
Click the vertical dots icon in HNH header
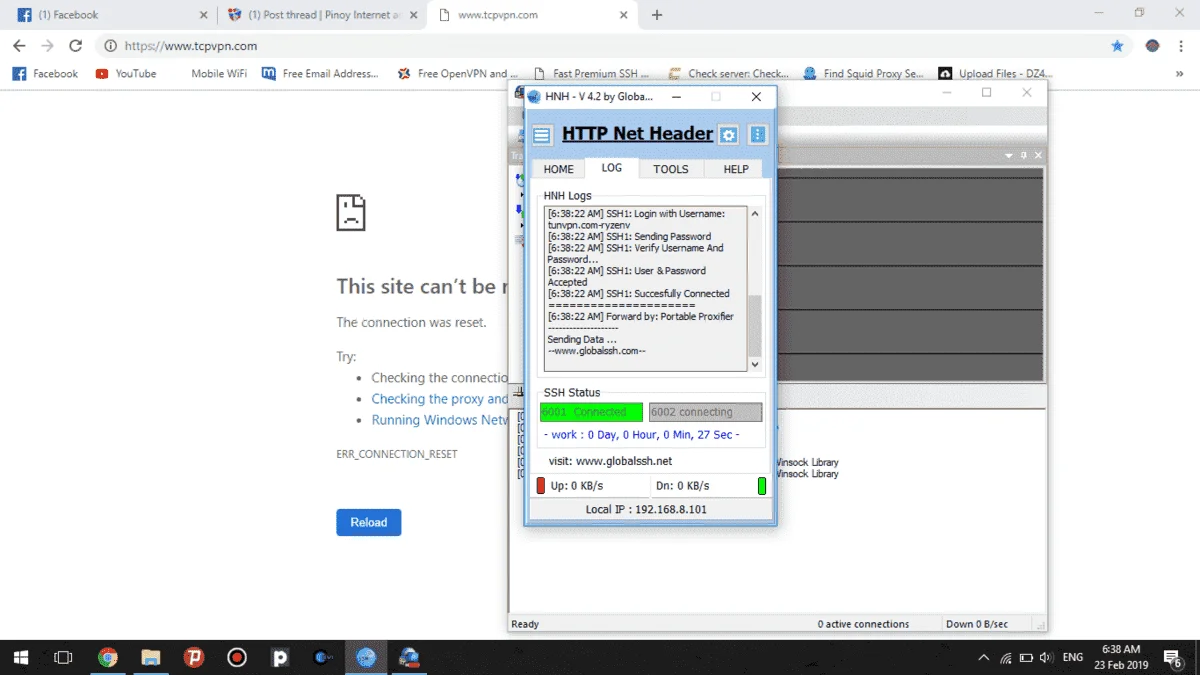(x=757, y=135)
